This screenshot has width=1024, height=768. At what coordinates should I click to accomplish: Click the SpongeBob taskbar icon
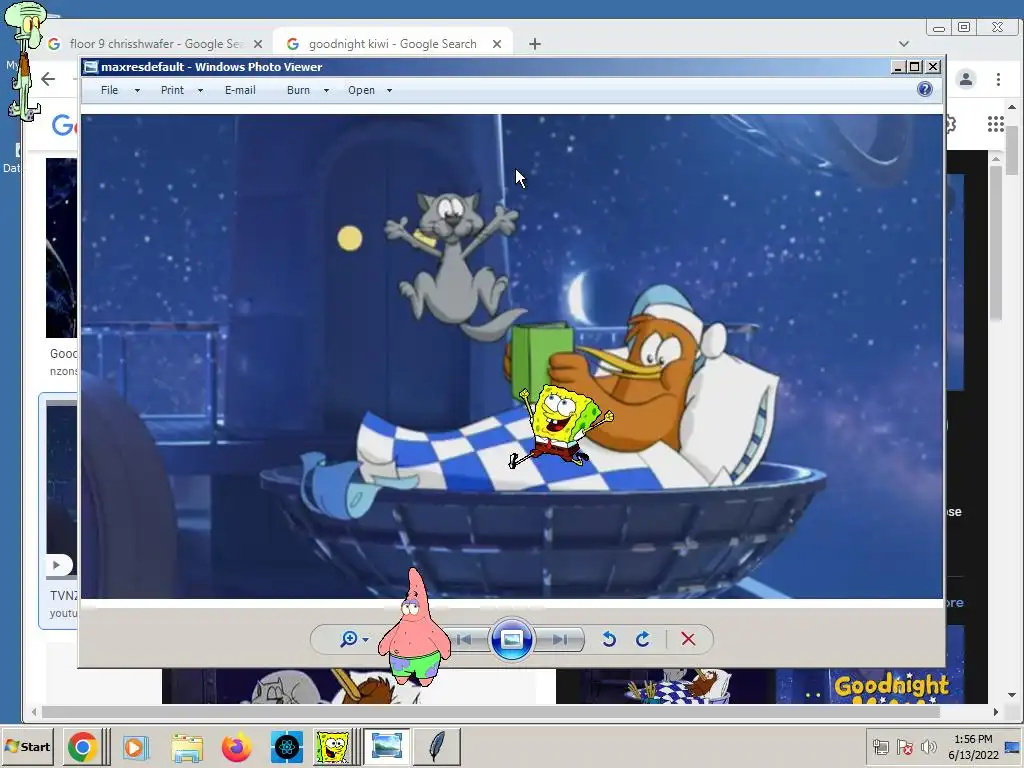332,747
